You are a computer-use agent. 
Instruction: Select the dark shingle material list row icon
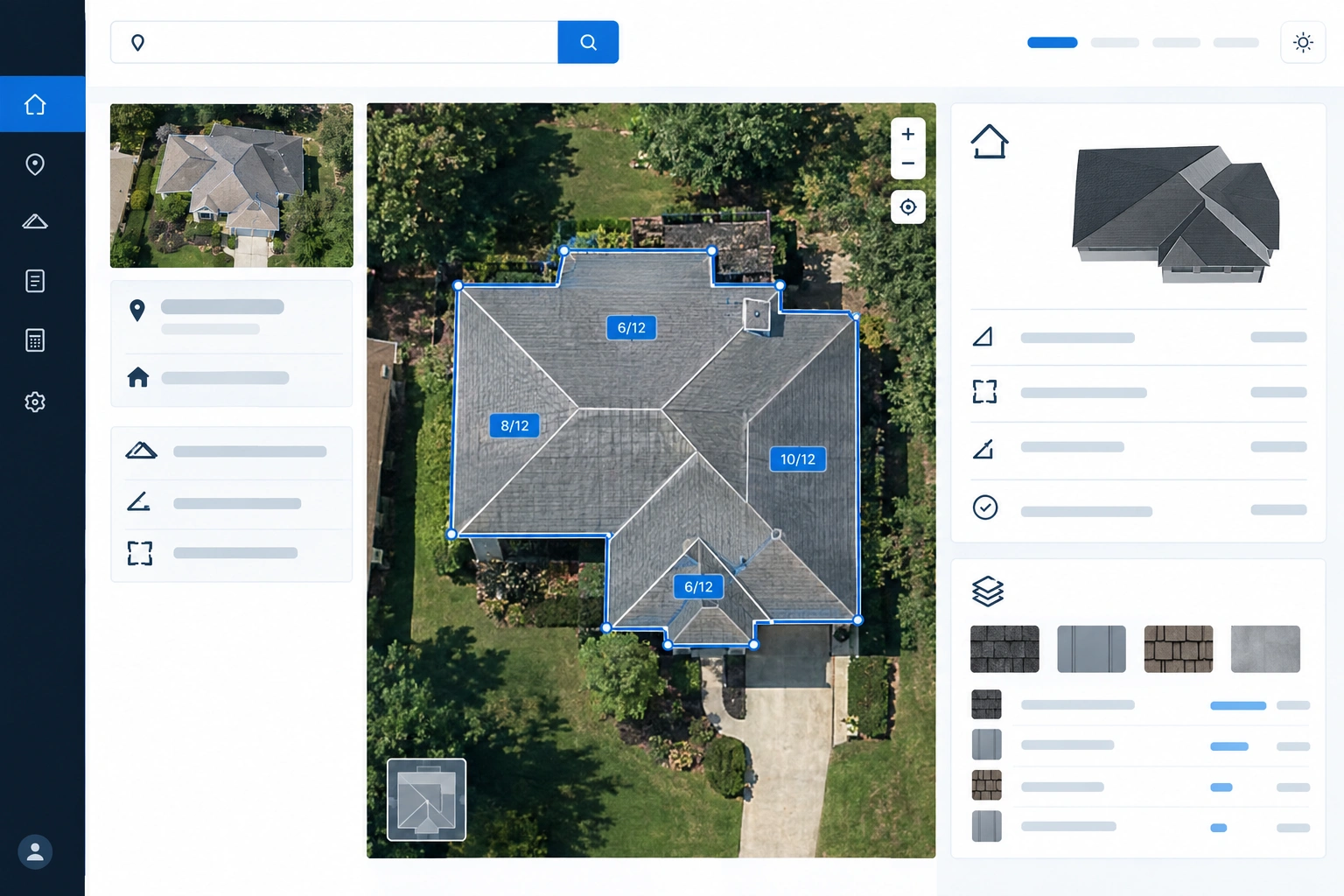tap(986, 704)
